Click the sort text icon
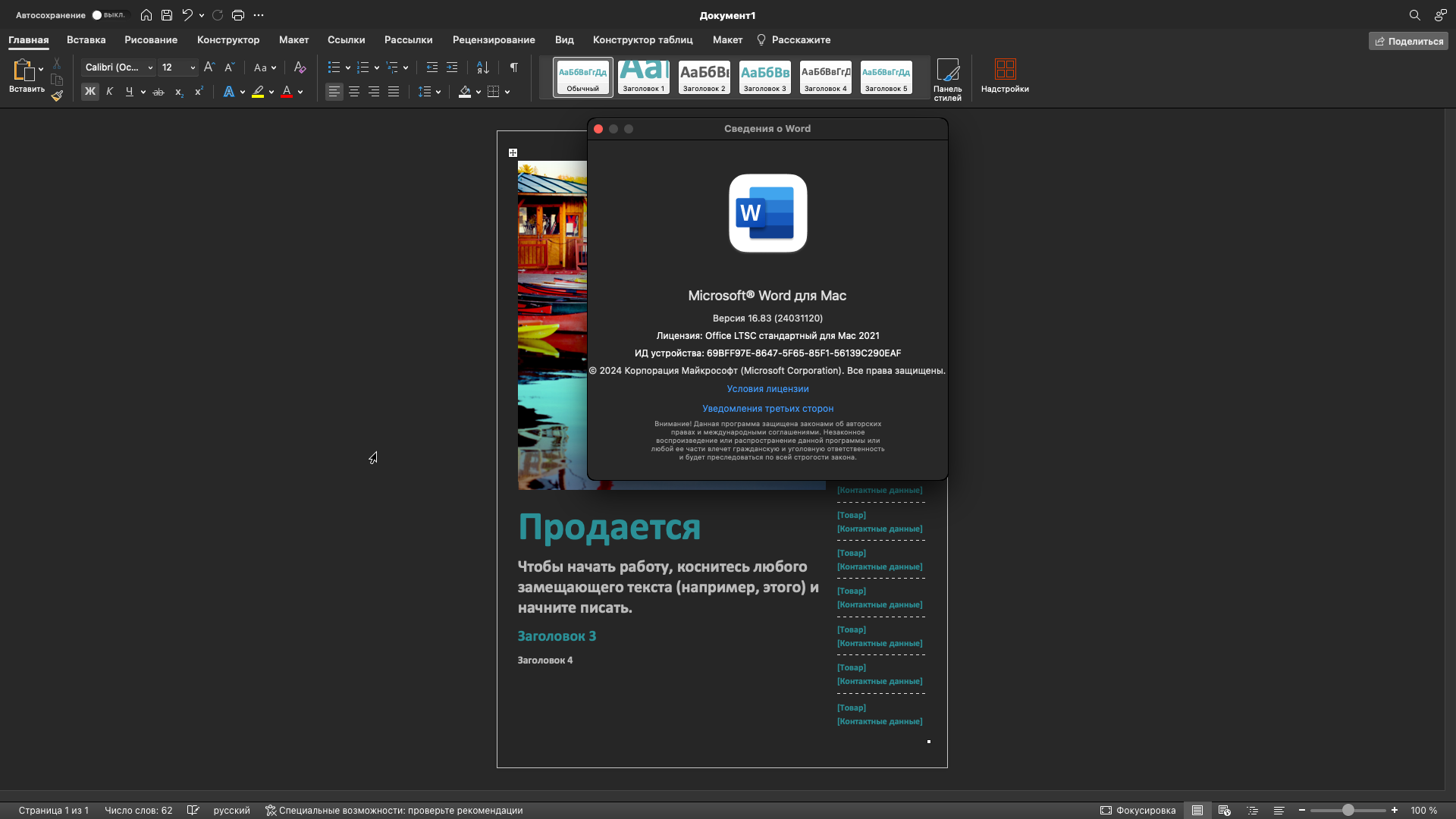The height and width of the screenshot is (819, 1456). 482,67
